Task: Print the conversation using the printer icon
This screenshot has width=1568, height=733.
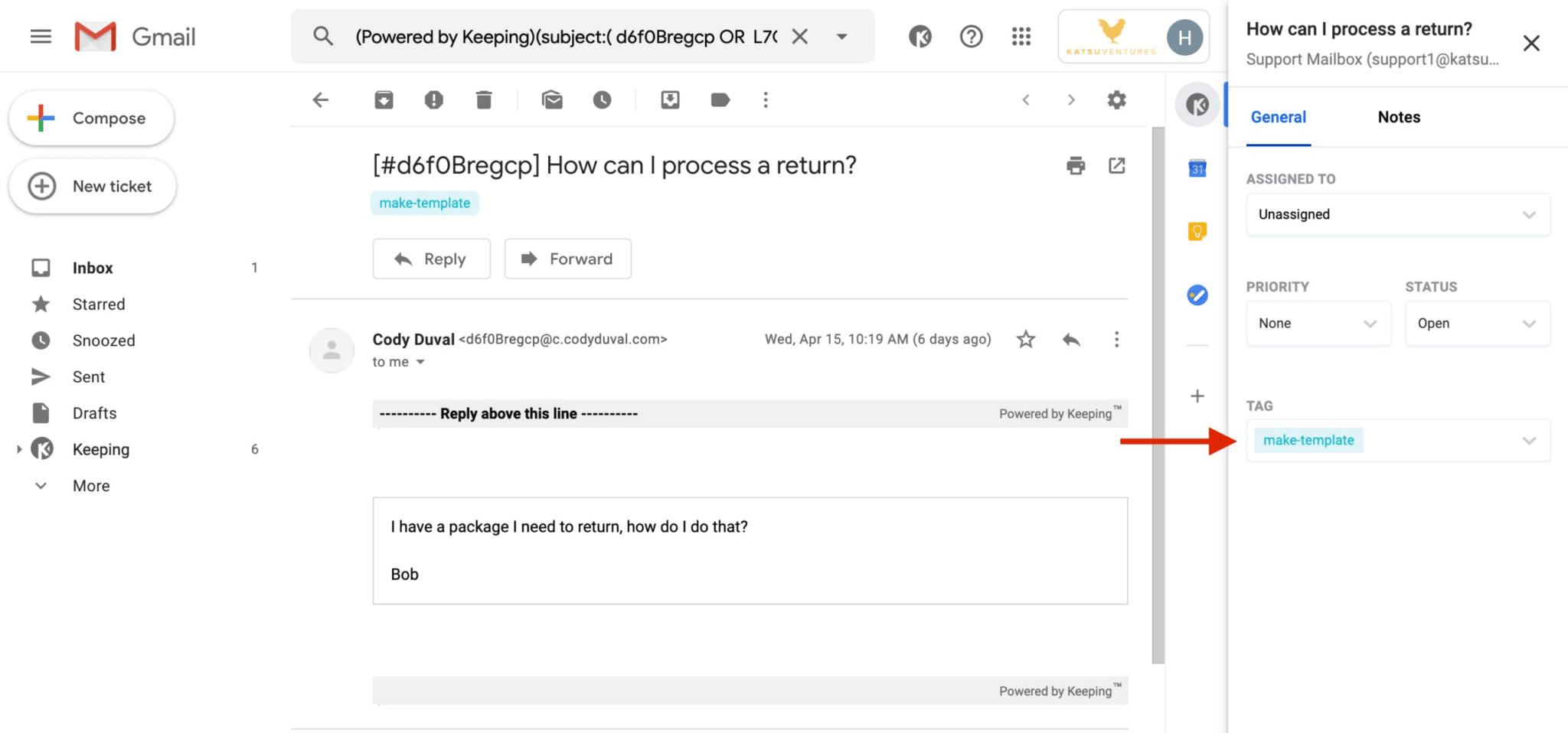Action: coord(1076,165)
